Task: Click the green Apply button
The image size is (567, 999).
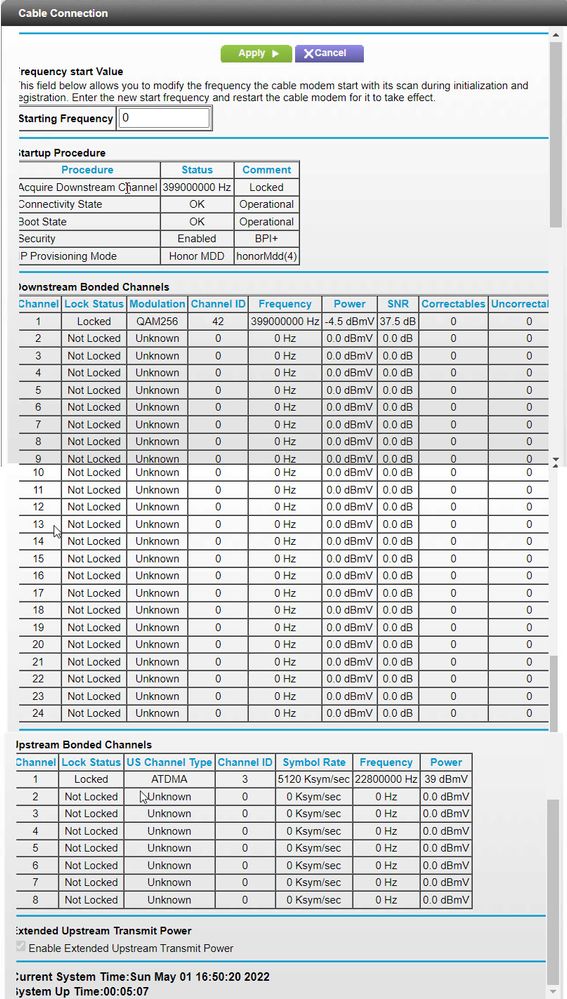Action: pos(256,54)
